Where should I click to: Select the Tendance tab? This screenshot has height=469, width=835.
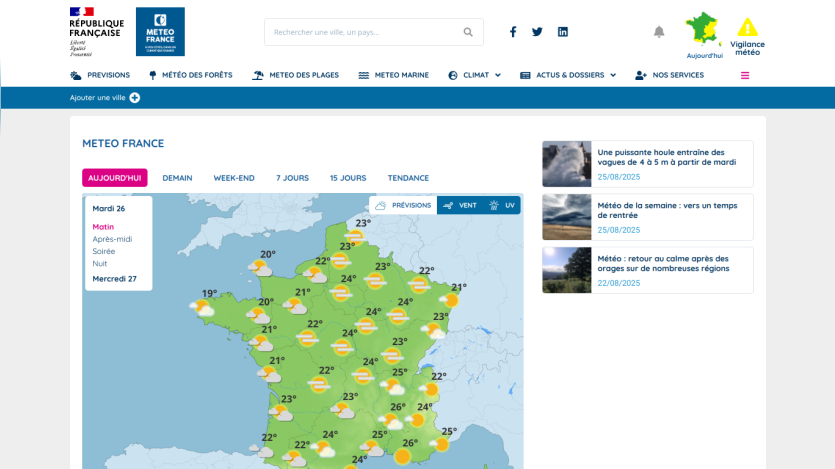click(x=408, y=178)
